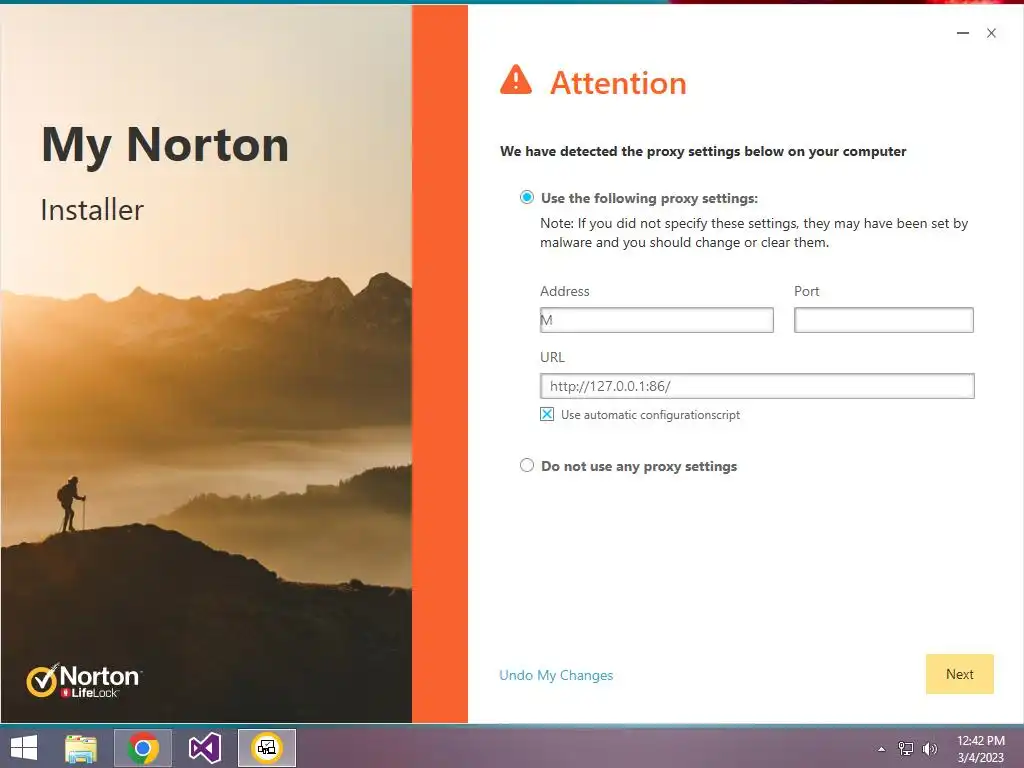This screenshot has width=1024, height=768.
Task: Minimize the Norton installer window
Action: point(963,33)
